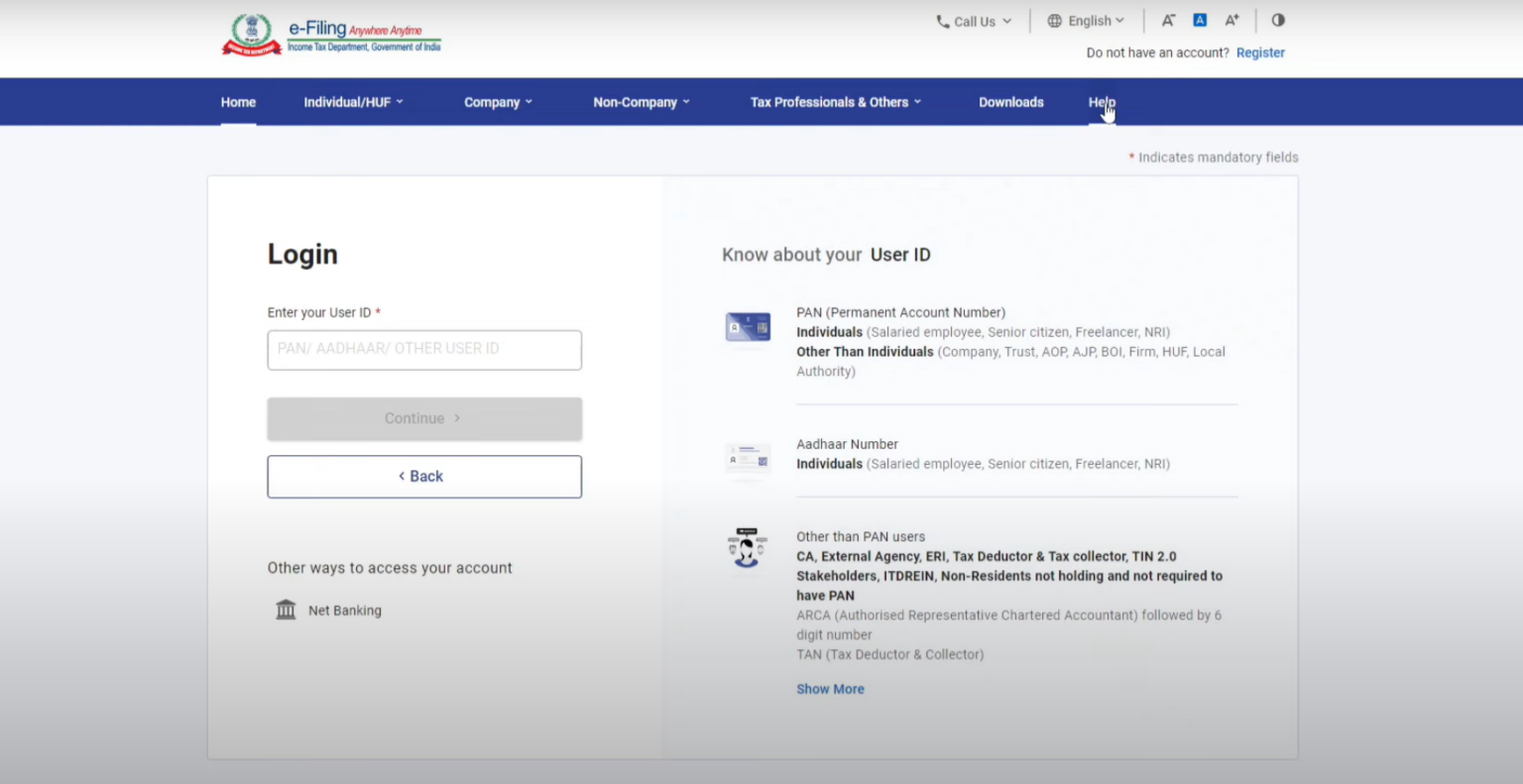Click Show More under Other than PAN users

click(x=830, y=688)
